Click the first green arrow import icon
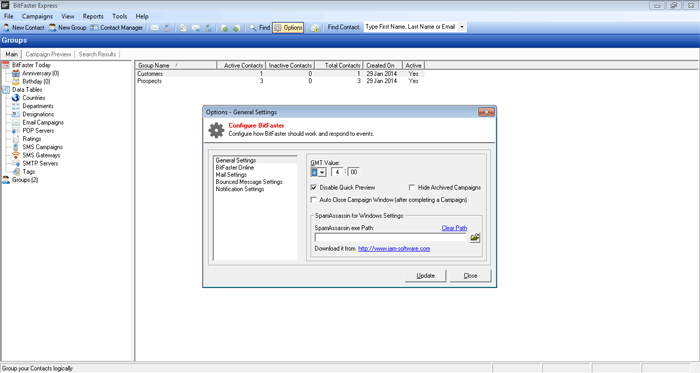Screen dimensions: 700x373 click(x=224, y=28)
